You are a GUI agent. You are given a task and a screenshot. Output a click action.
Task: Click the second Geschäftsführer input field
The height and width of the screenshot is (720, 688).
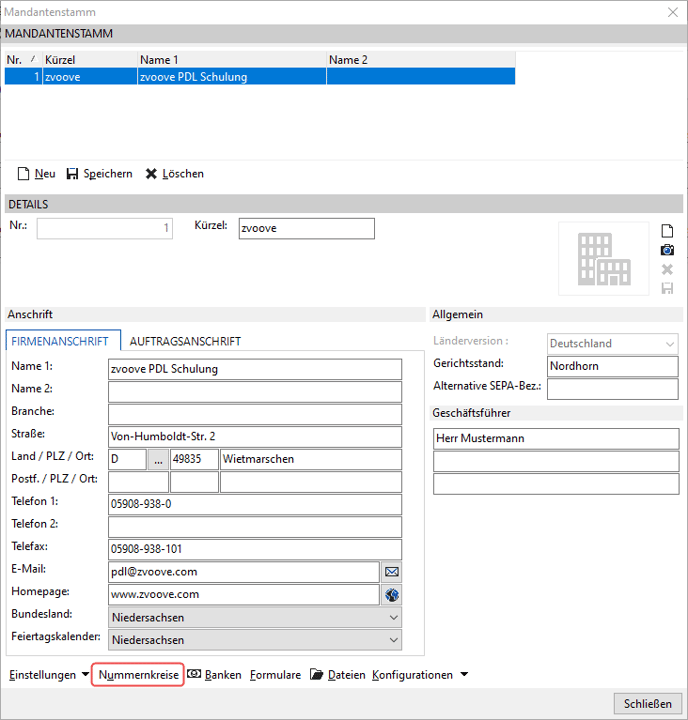point(556,461)
